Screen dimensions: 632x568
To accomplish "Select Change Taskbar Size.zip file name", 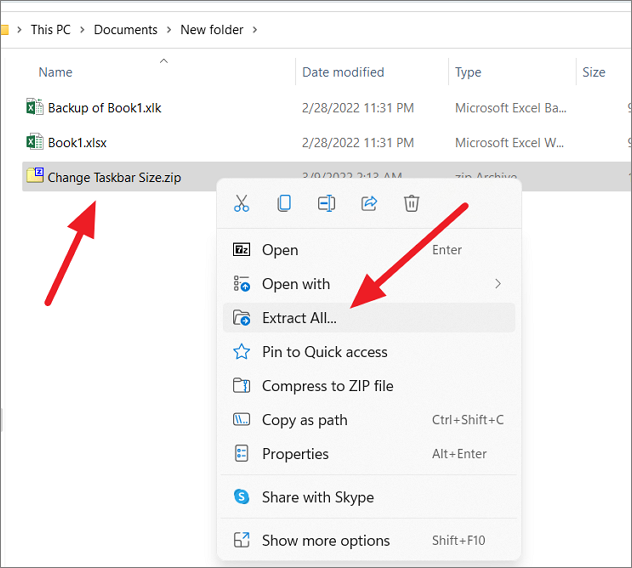I will (x=114, y=177).
